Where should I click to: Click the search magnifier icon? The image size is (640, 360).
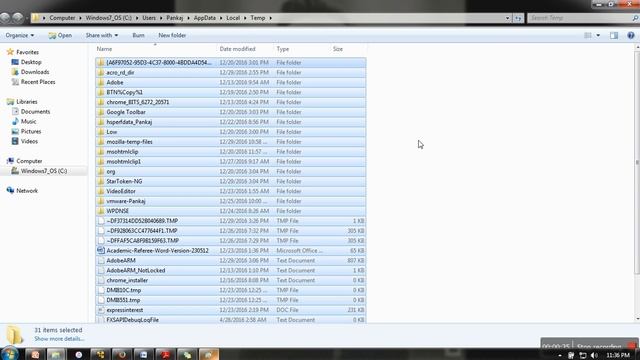tap(635, 18)
